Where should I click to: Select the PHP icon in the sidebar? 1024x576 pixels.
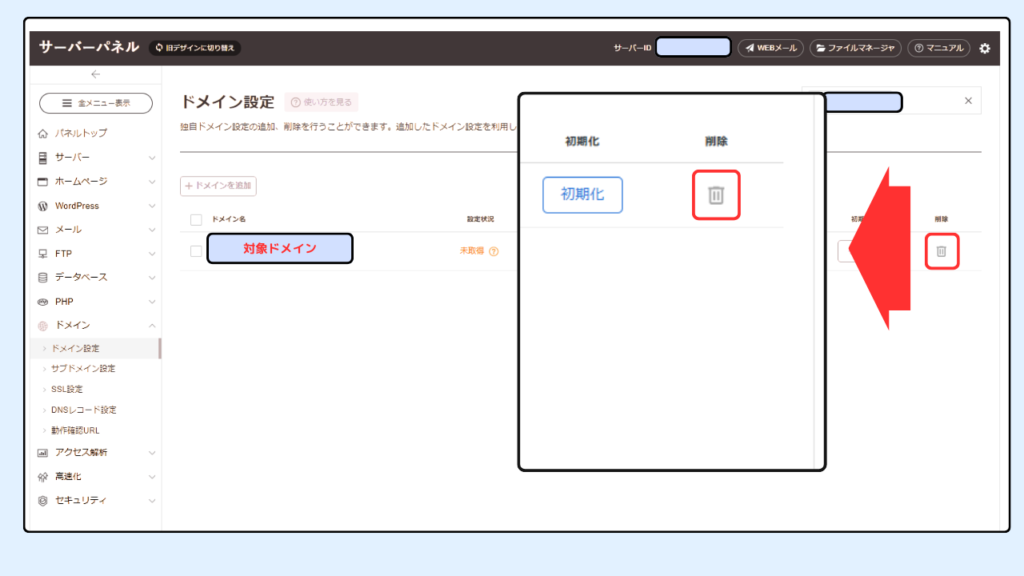point(43,301)
